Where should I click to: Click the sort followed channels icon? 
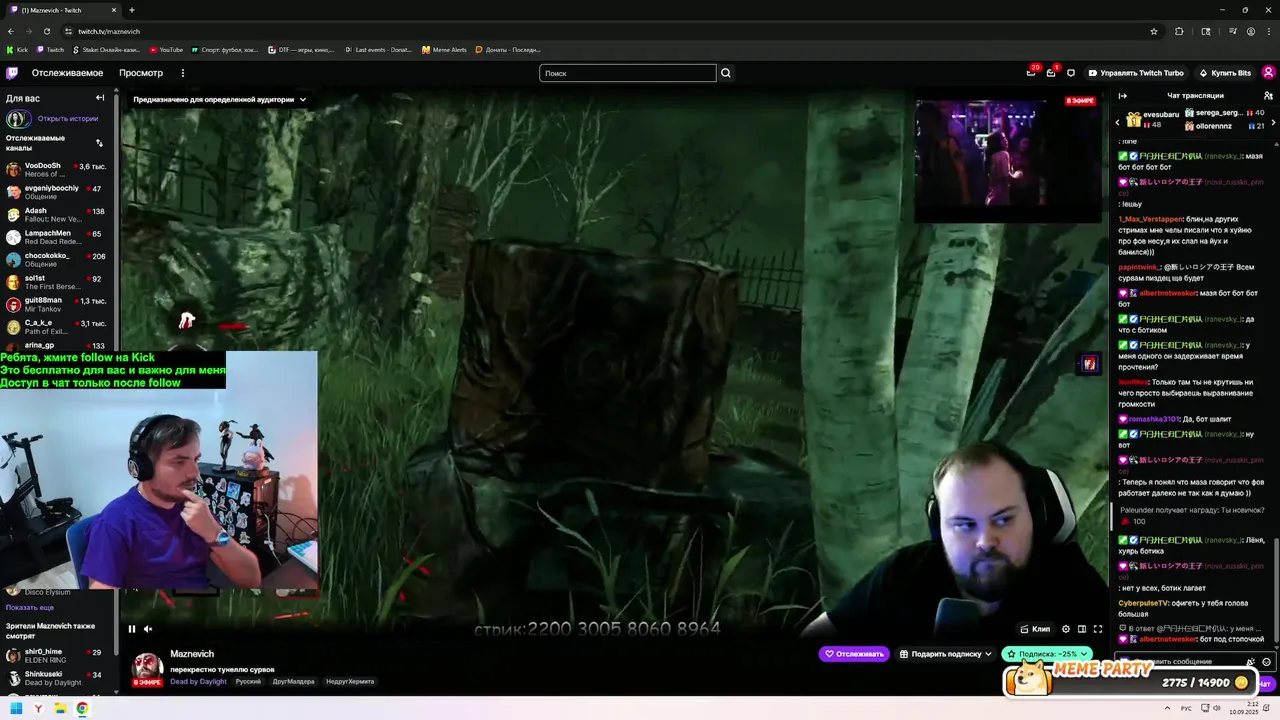coord(99,143)
